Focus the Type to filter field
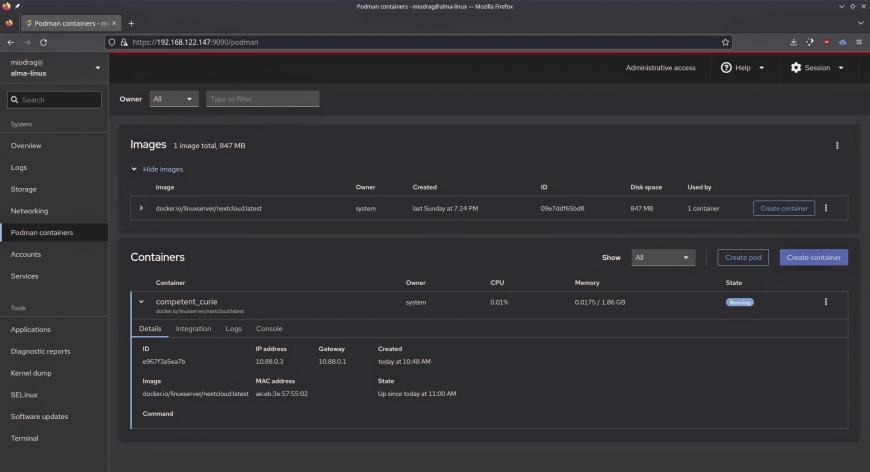 coord(262,99)
